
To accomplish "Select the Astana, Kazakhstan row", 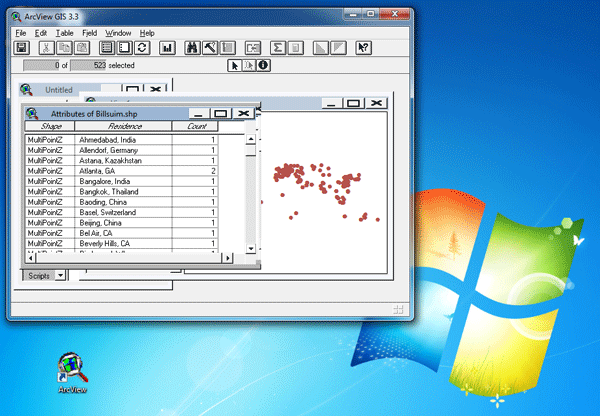I will coord(122,160).
